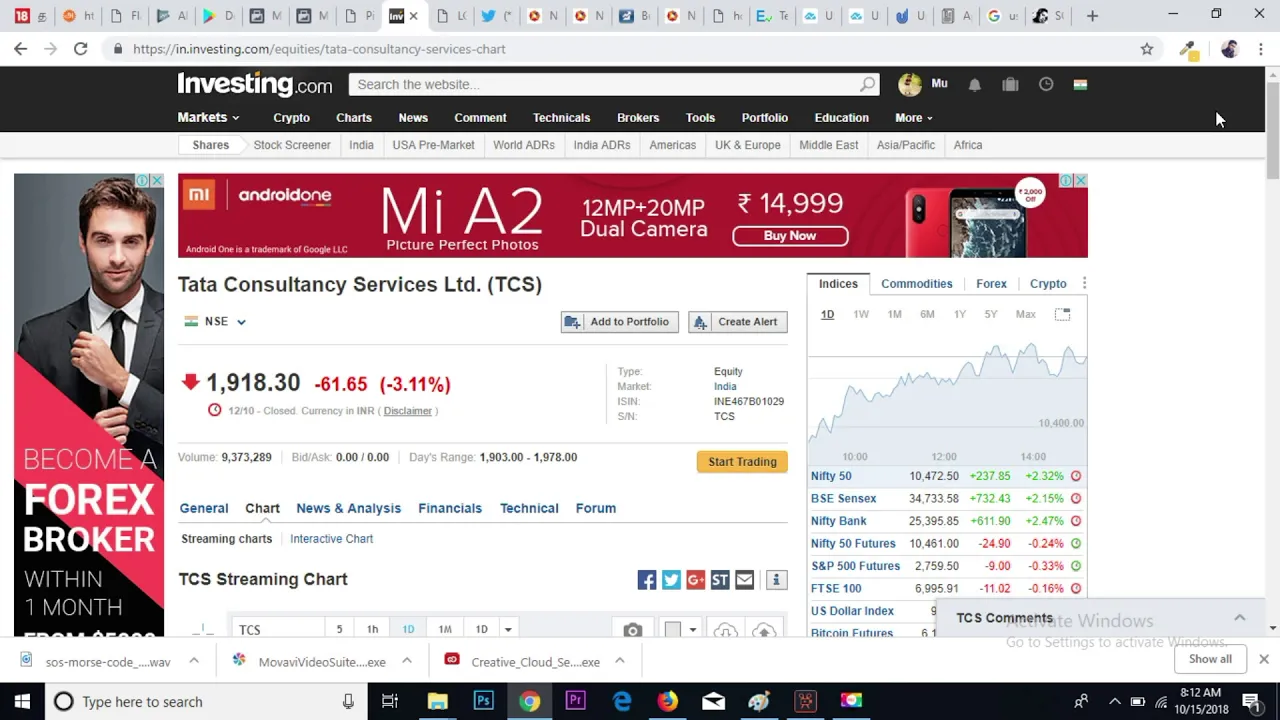Select the Forex sidebar tab

991,284
